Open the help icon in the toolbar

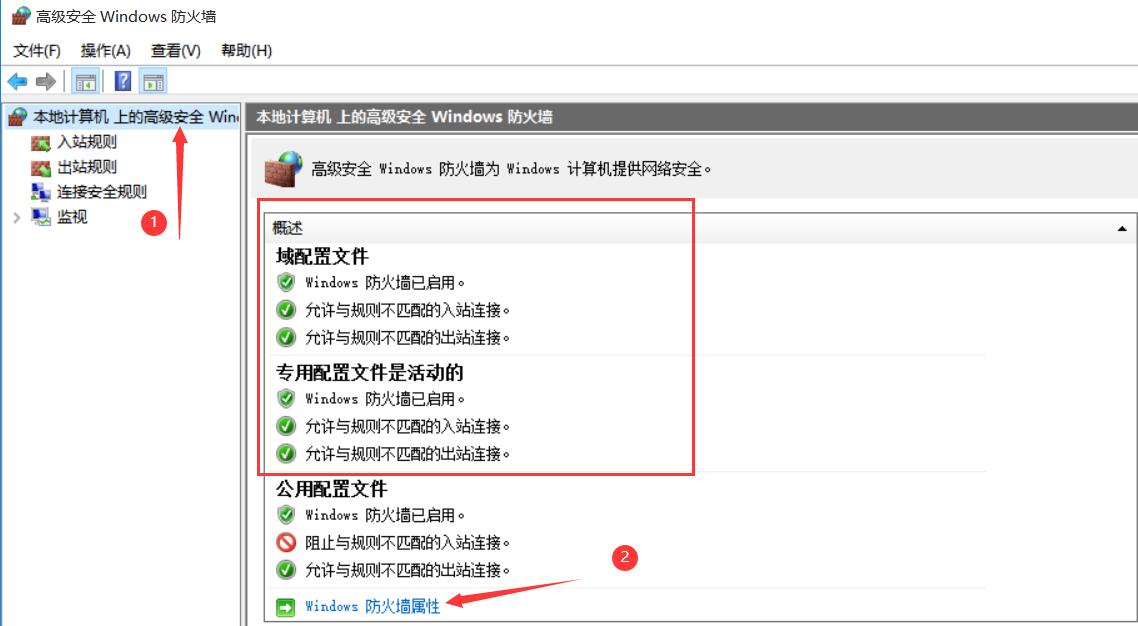(123, 81)
